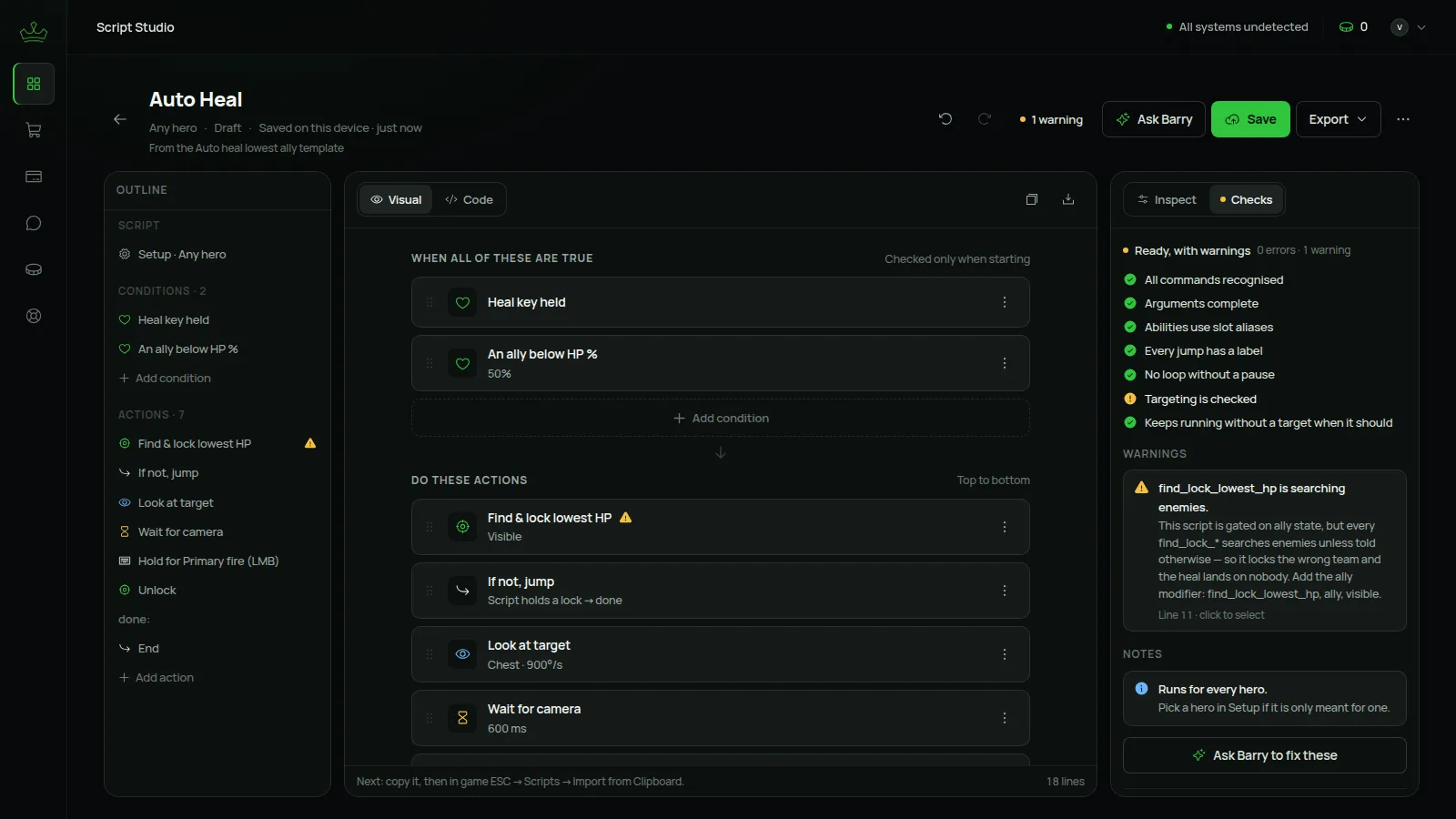1456x819 pixels.
Task: Open the card icon in sidebar
Action: pyautogui.click(x=34, y=177)
